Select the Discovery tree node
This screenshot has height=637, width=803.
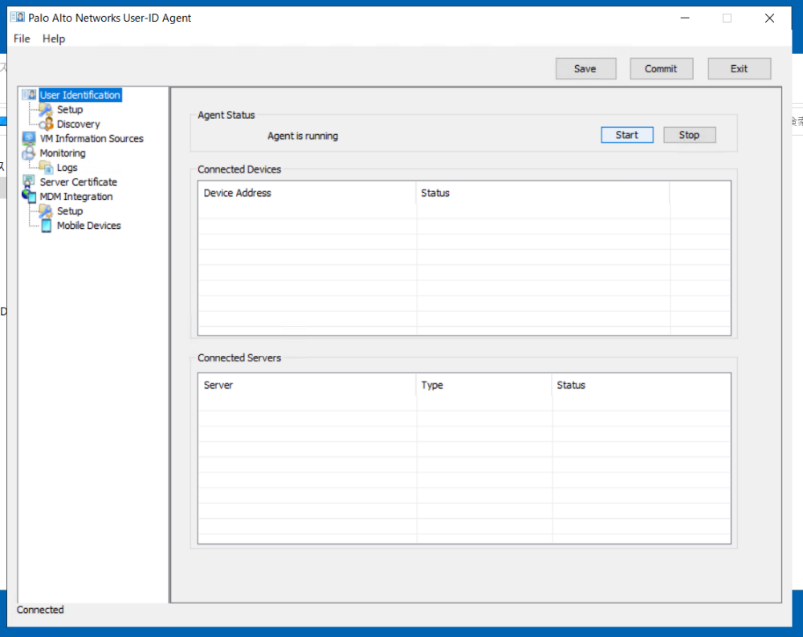[78, 124]
